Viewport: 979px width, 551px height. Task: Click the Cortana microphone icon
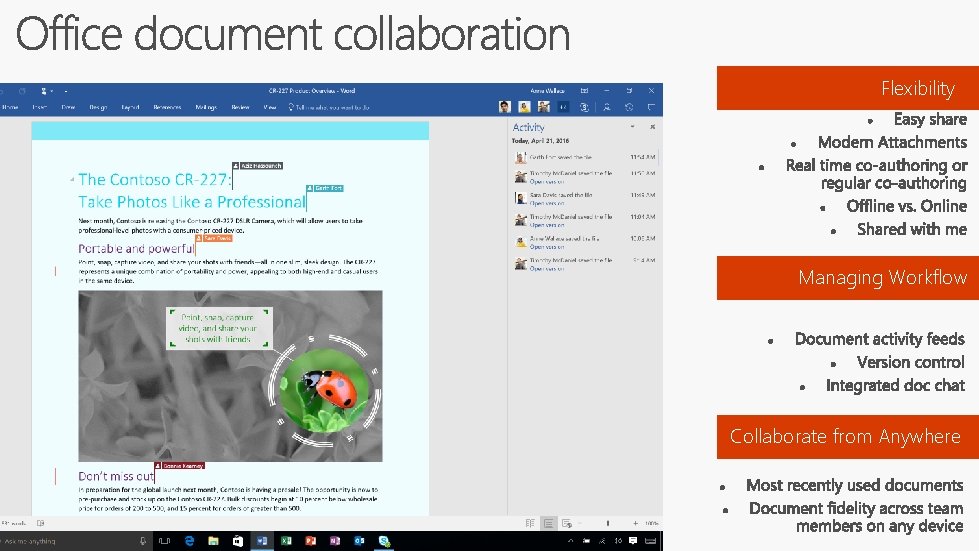143,541
